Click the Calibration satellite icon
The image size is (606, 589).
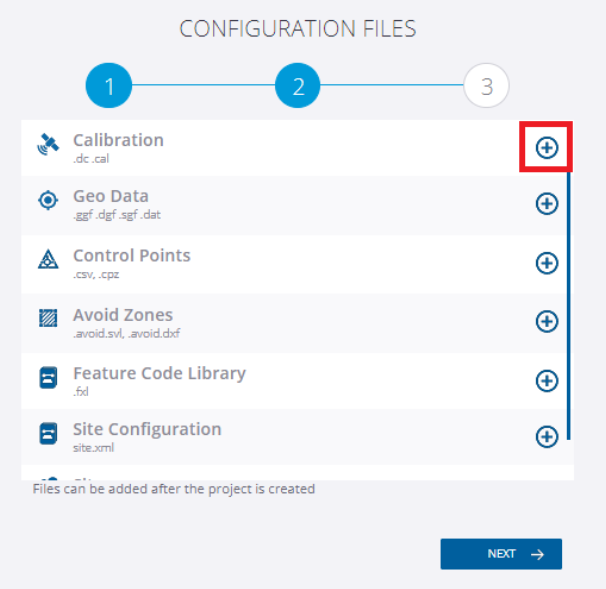(x=48, y=146)
